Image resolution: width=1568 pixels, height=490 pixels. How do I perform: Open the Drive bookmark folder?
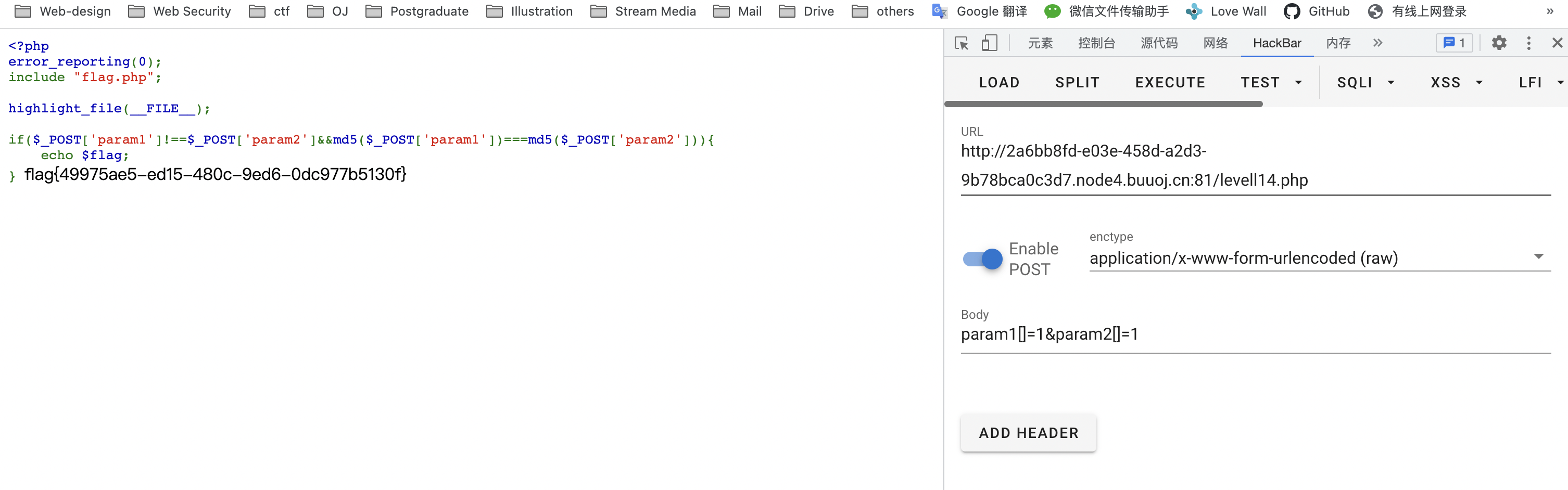click(x=806, y=11)
